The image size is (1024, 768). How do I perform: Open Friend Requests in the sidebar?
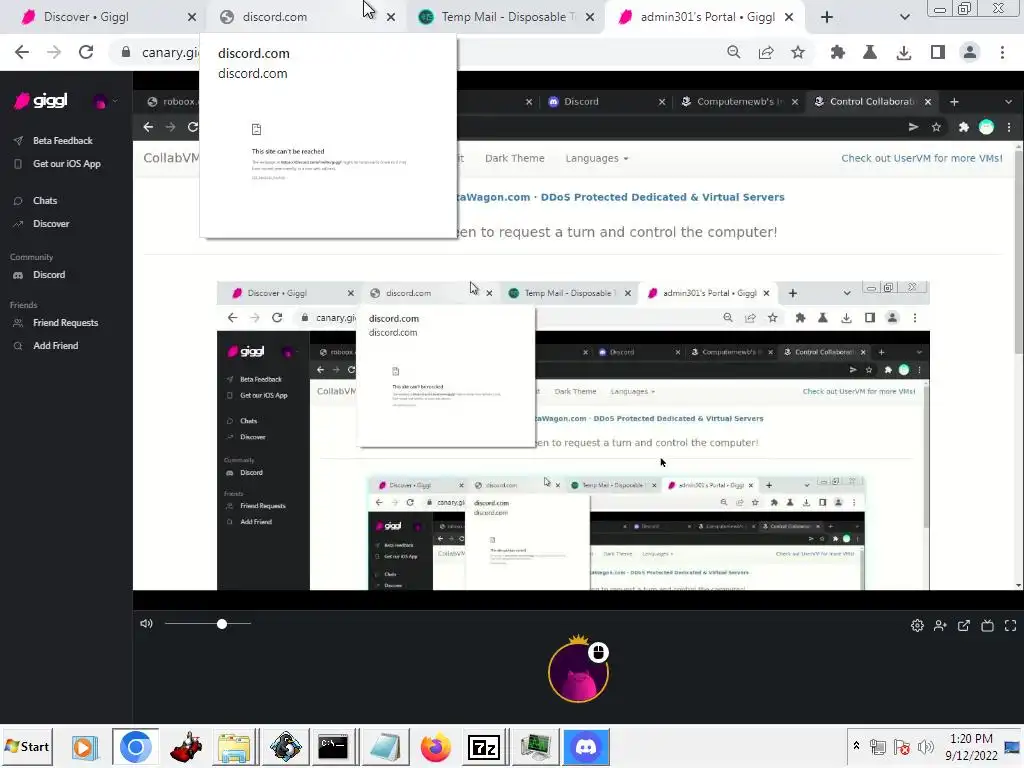[x=65, y=323]
